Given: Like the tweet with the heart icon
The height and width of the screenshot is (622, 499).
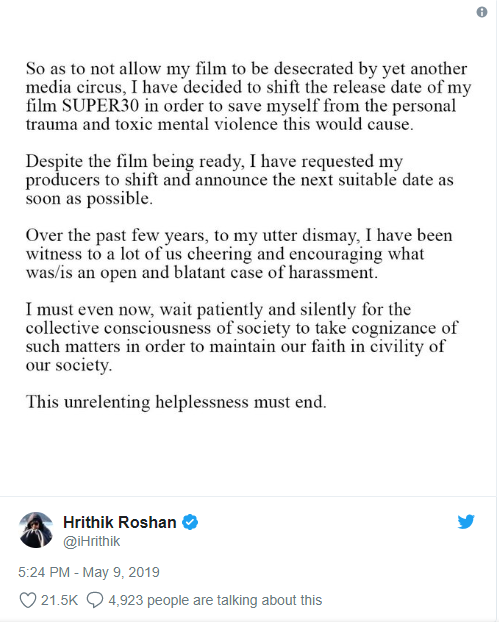Looking at the screenshot, I should (28, 600).
